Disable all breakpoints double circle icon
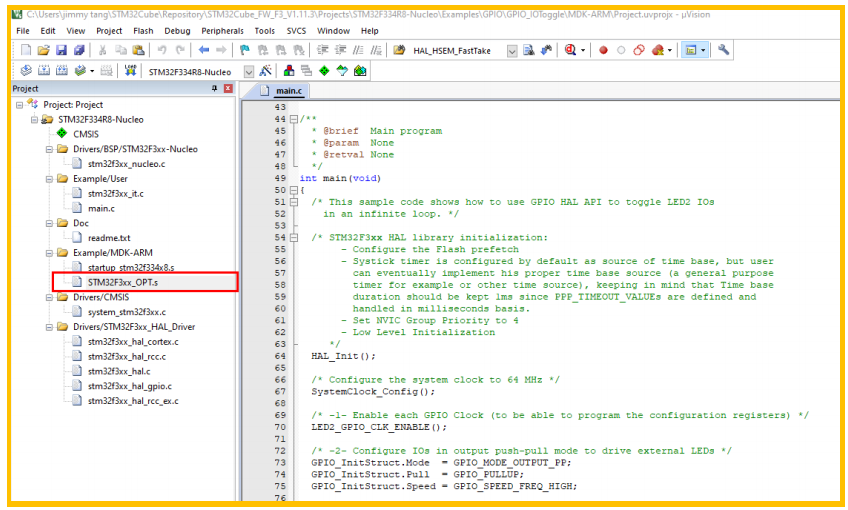 639,50
